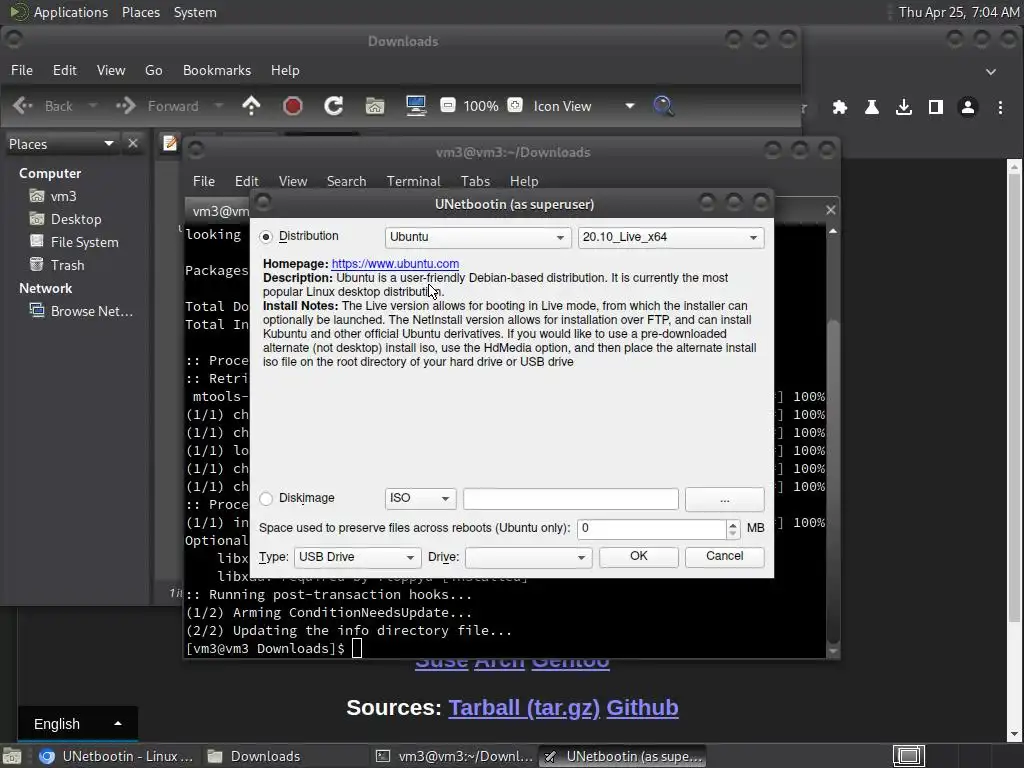Select the Diskimage radio button
Image resolution: width=1024 pixels, height=768 pixels.
266,498
